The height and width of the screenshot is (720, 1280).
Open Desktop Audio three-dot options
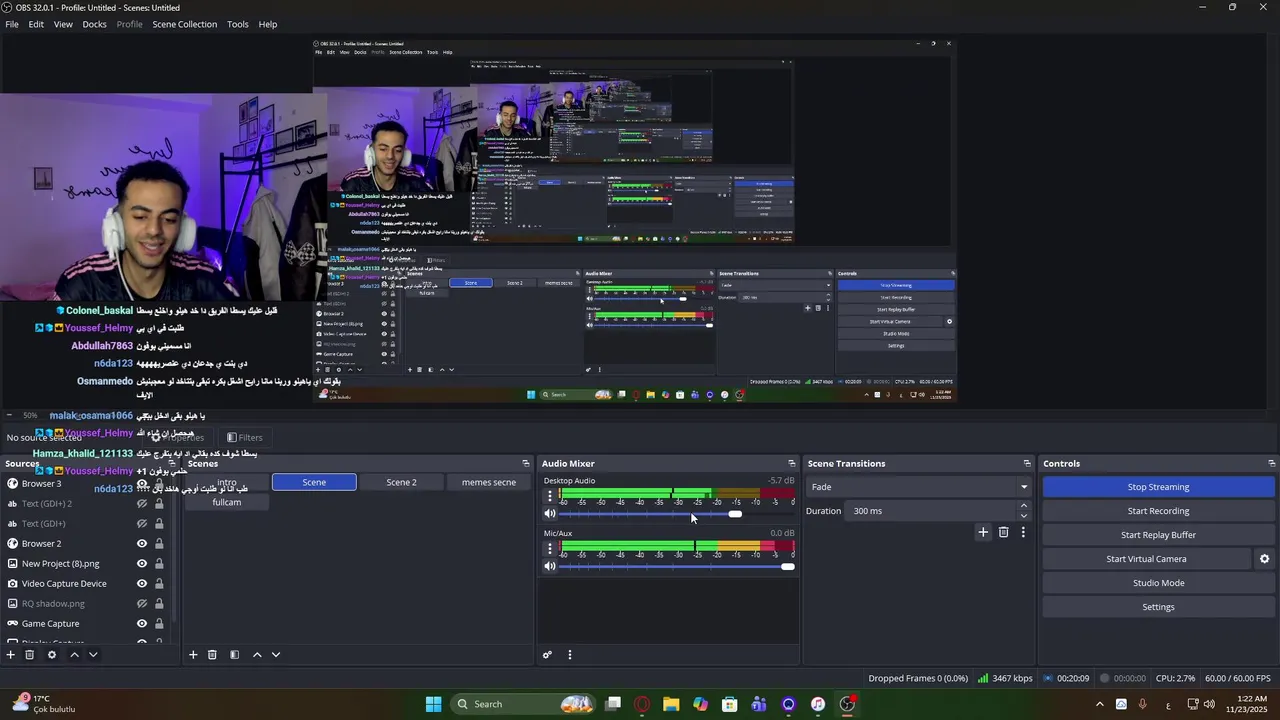coord(549,496)
